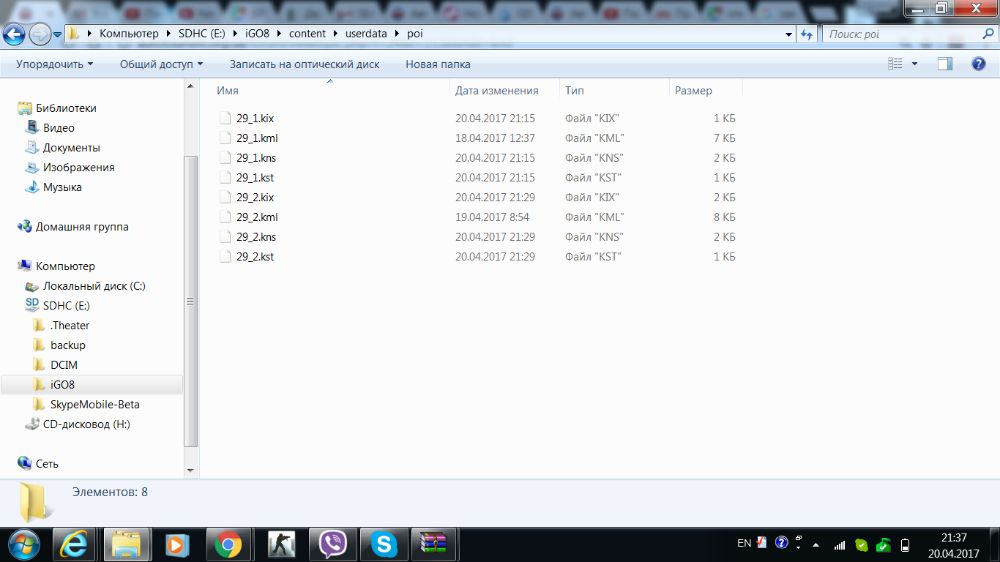Open the Help question mark icon
Image resolution: width=1000 pixels, height=562 pixels.
click(978, 64)
